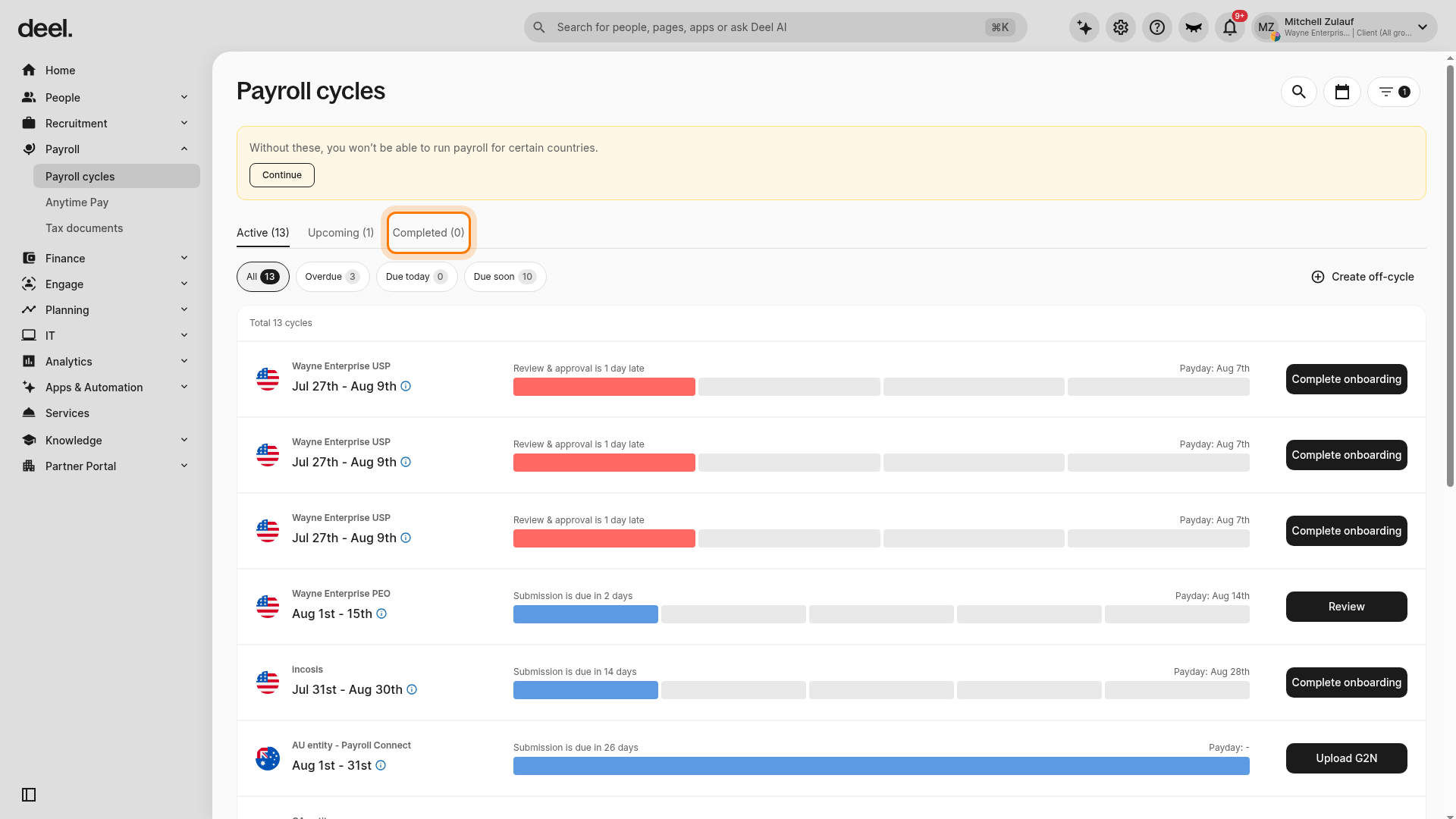
Task: Click the Home icon in sidebar
Action: (x=29, y=71)
